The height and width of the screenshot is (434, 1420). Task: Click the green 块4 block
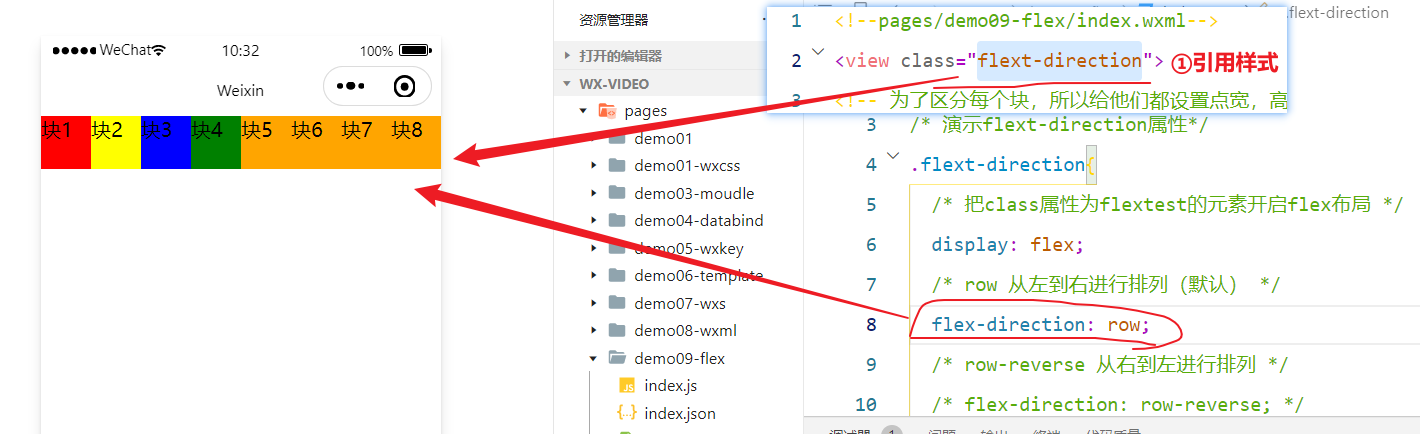(x=216, y=142)
